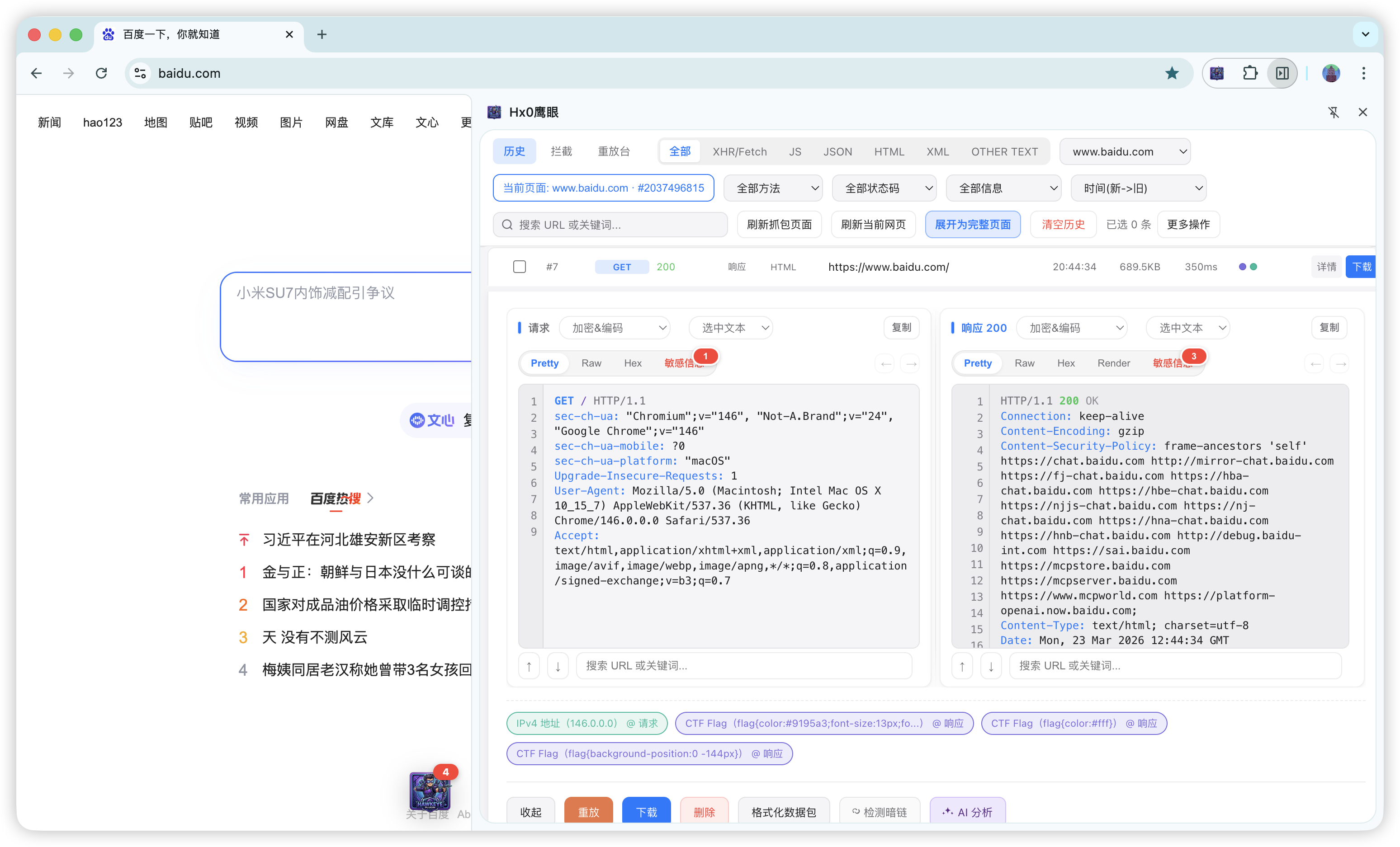Screen dimensions: 1400x847
Task: Unpin the Hx0鹰眼 side panel
Action: click(x=1334, y=113)
